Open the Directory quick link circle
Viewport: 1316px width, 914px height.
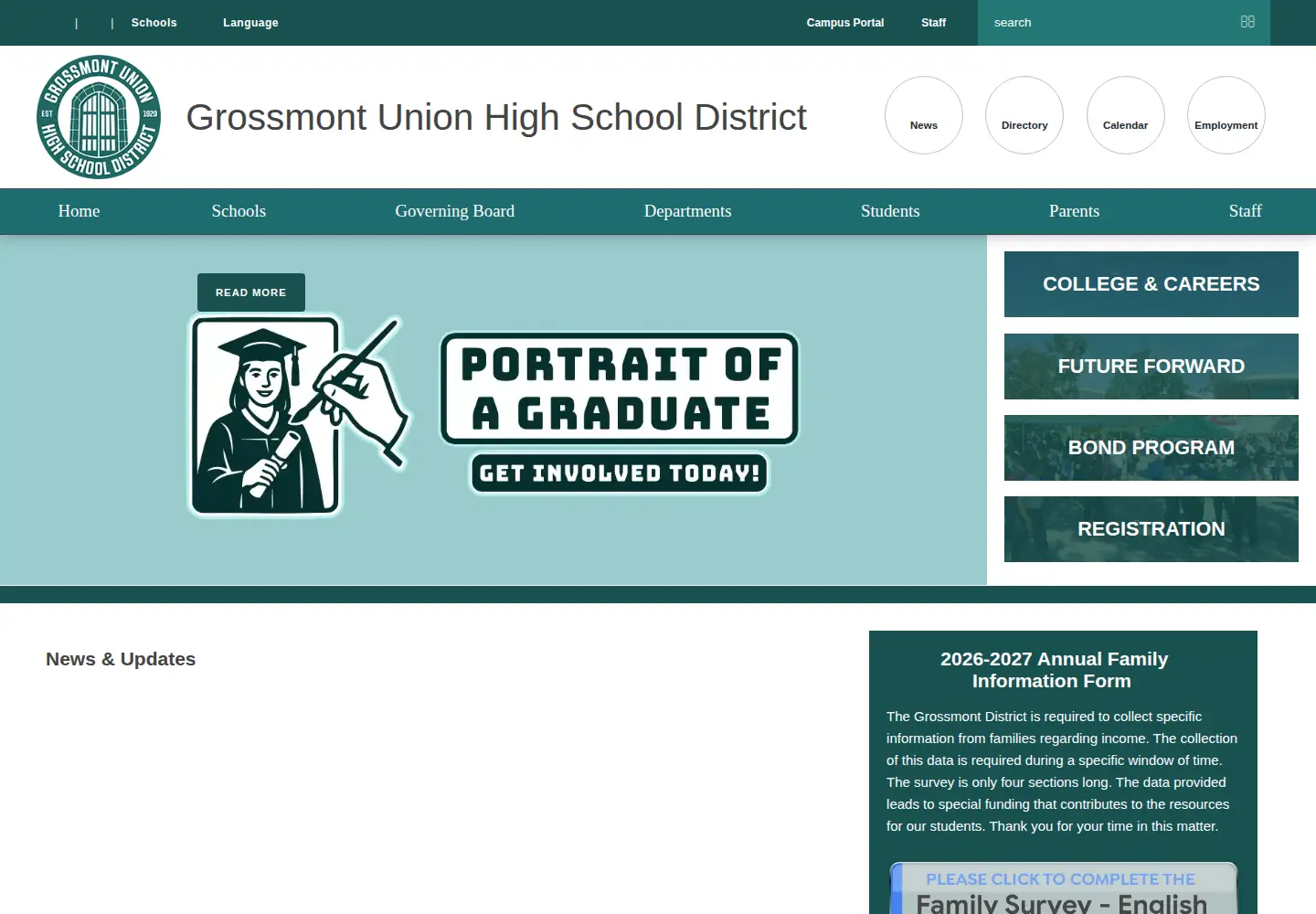(1024, 115)
